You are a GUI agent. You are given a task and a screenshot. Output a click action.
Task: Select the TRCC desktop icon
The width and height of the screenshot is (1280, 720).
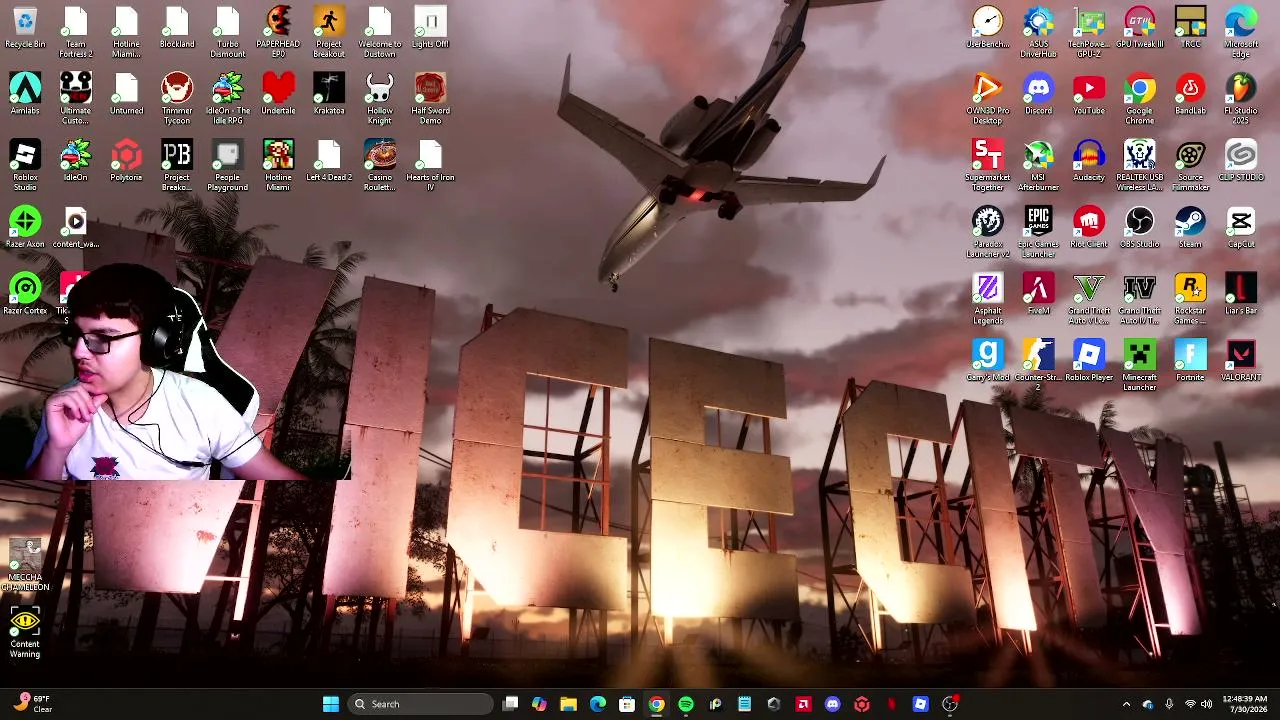click(x=1190, y=28)
